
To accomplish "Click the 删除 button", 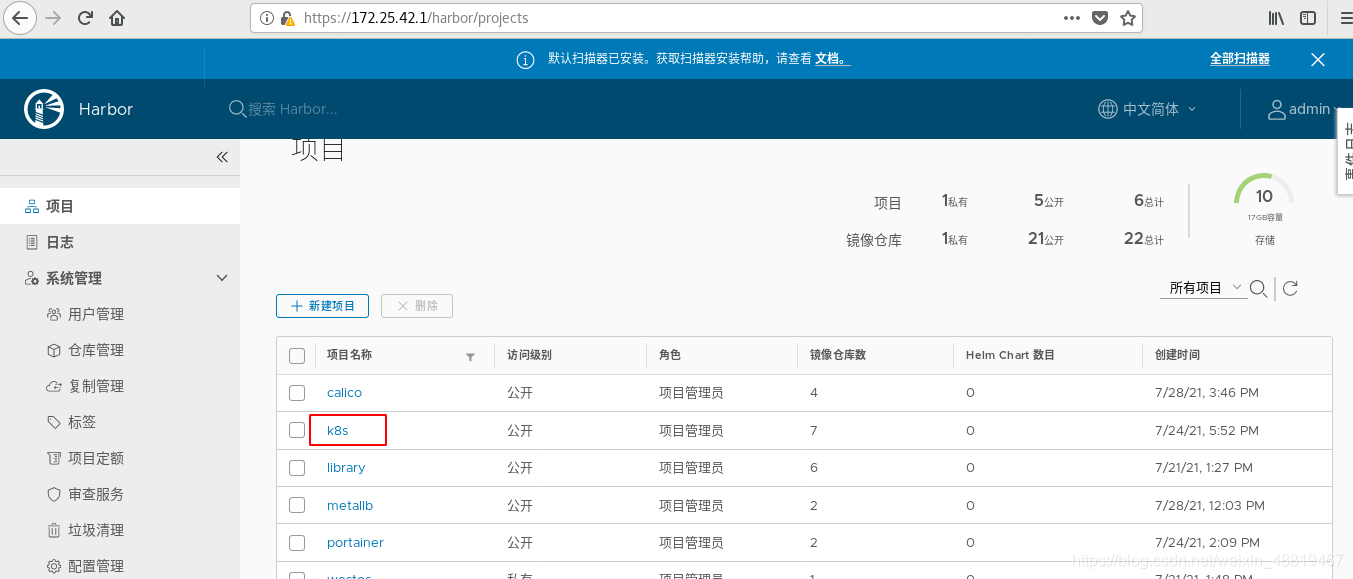I will 417,306.
